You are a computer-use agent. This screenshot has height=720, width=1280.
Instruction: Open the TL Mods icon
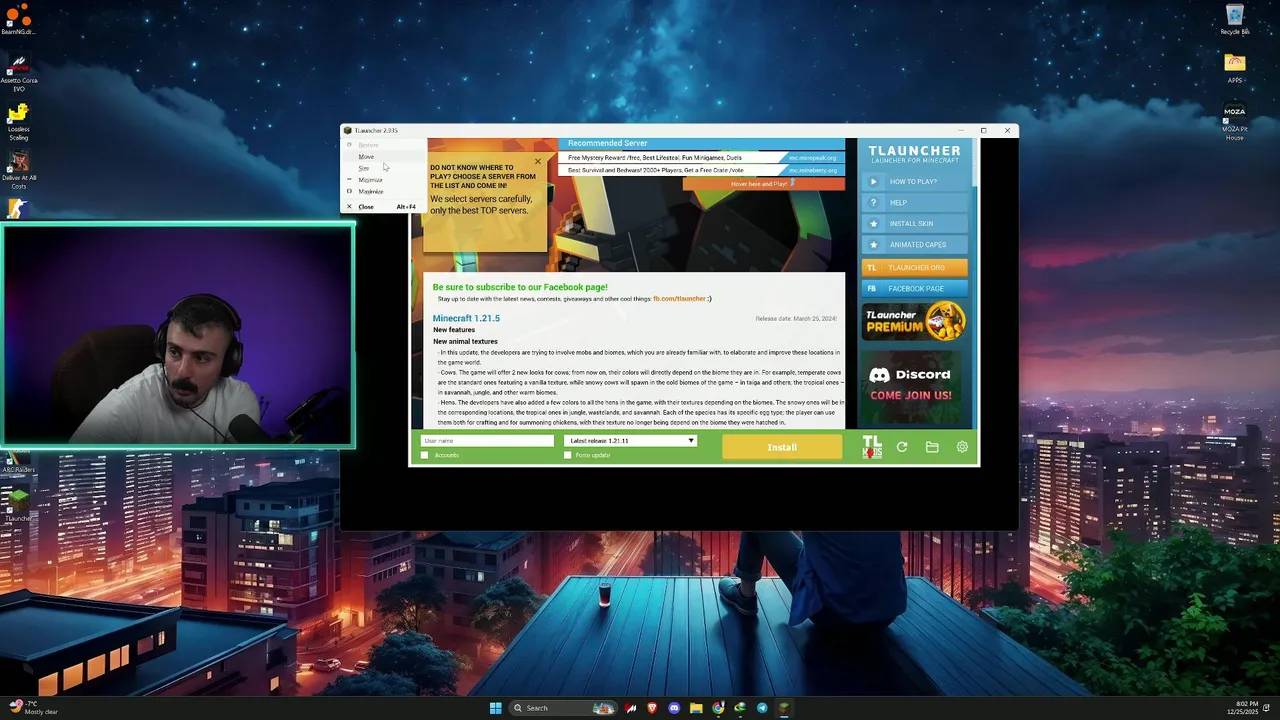(872, 447)
